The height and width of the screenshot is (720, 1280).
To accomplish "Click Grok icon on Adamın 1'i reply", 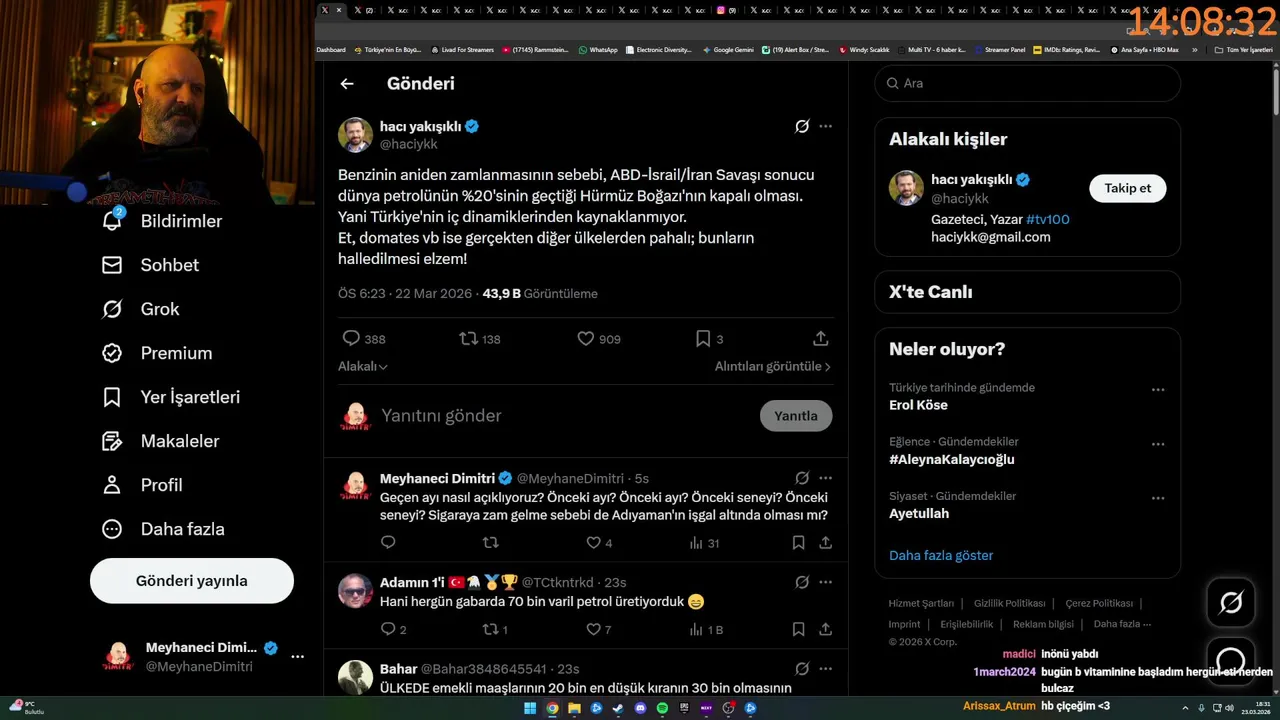I will point(802,582).
